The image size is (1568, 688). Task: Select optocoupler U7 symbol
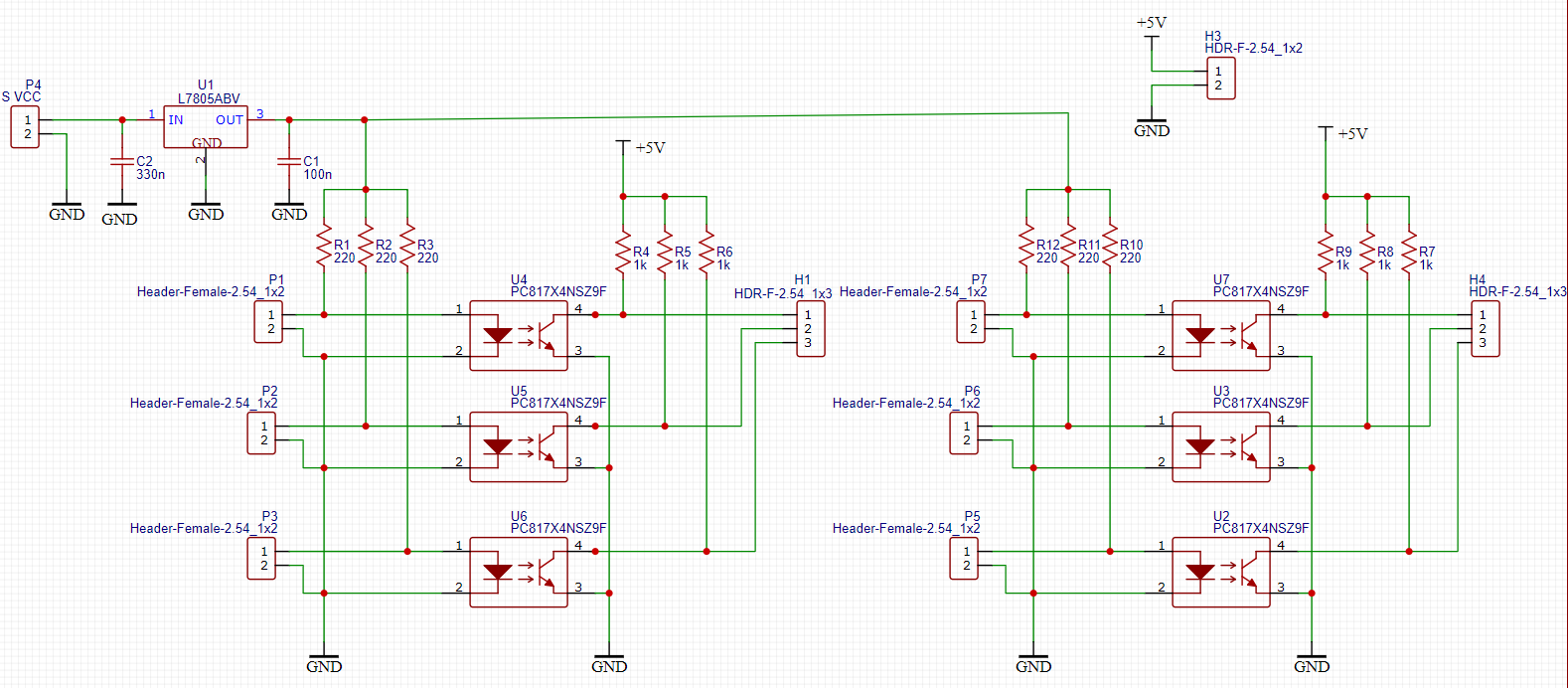pos(1221,336)
